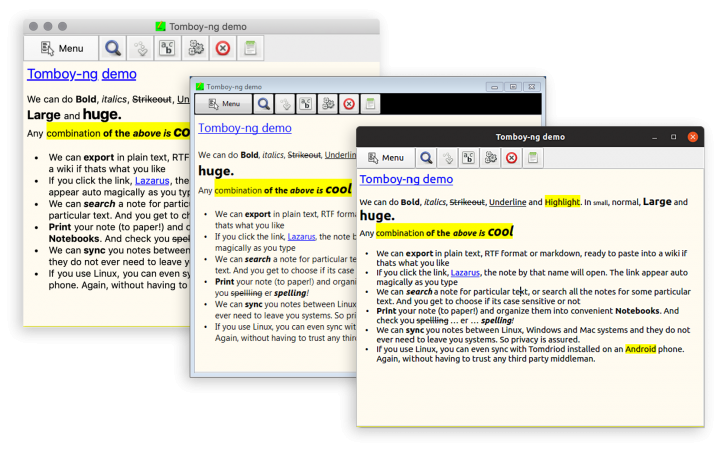Click the bold 'huge.' text in the macOS window

(x=102, y=114)
